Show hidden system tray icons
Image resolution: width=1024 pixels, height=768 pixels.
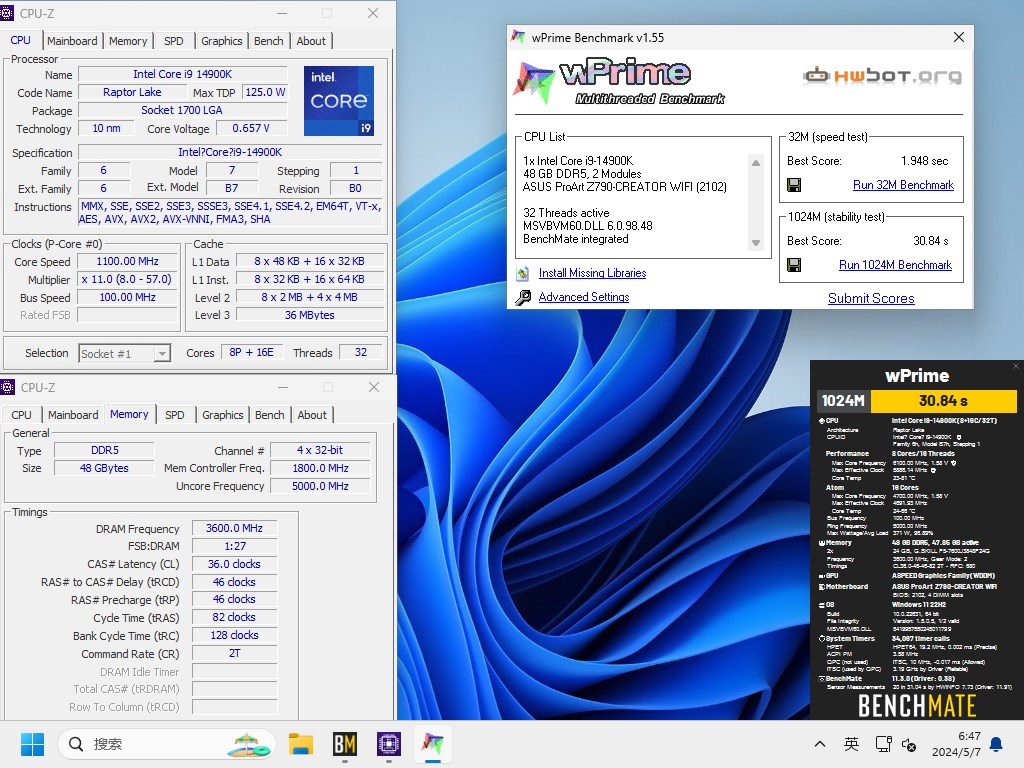[x=820, y=744]
